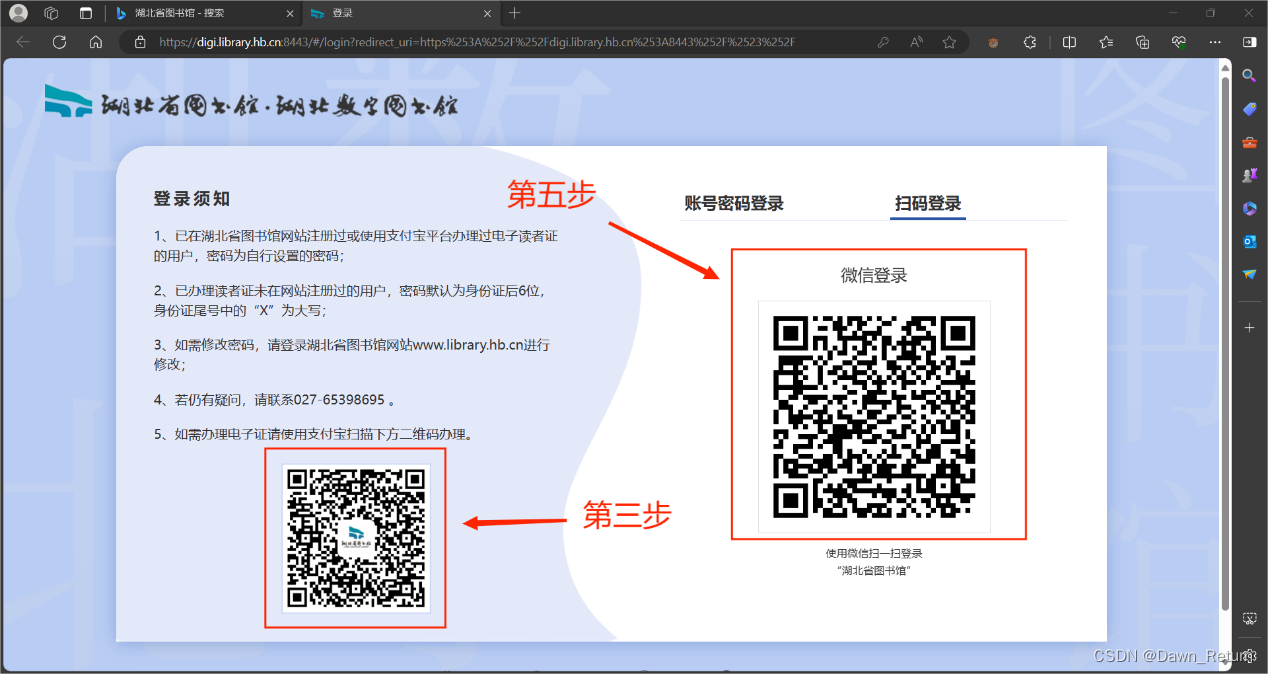The width and height of the screenshot is (1268, 674).
Task: Go back to the previous page
Action: pyautogui.click(x=23, y=42)
